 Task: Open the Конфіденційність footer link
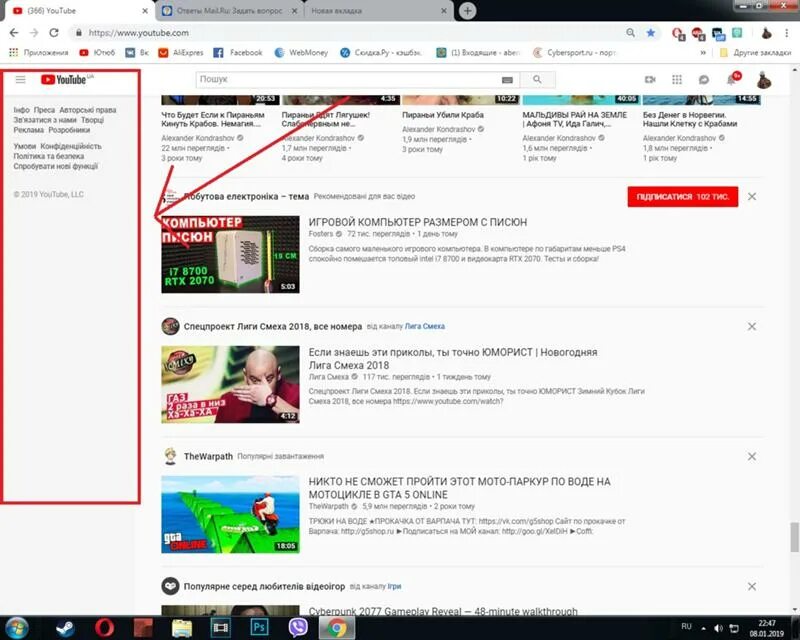(71, 146)
